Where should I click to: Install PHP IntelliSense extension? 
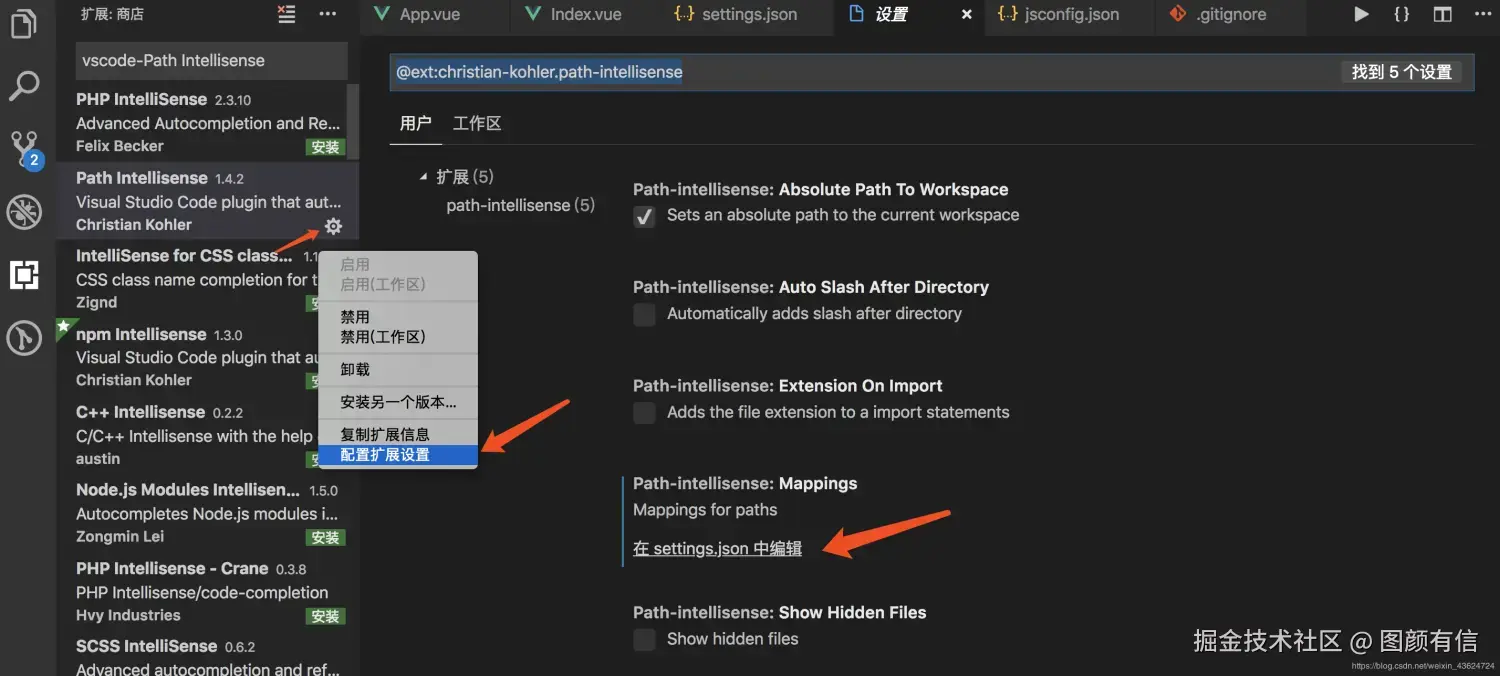tap(325, 147)
